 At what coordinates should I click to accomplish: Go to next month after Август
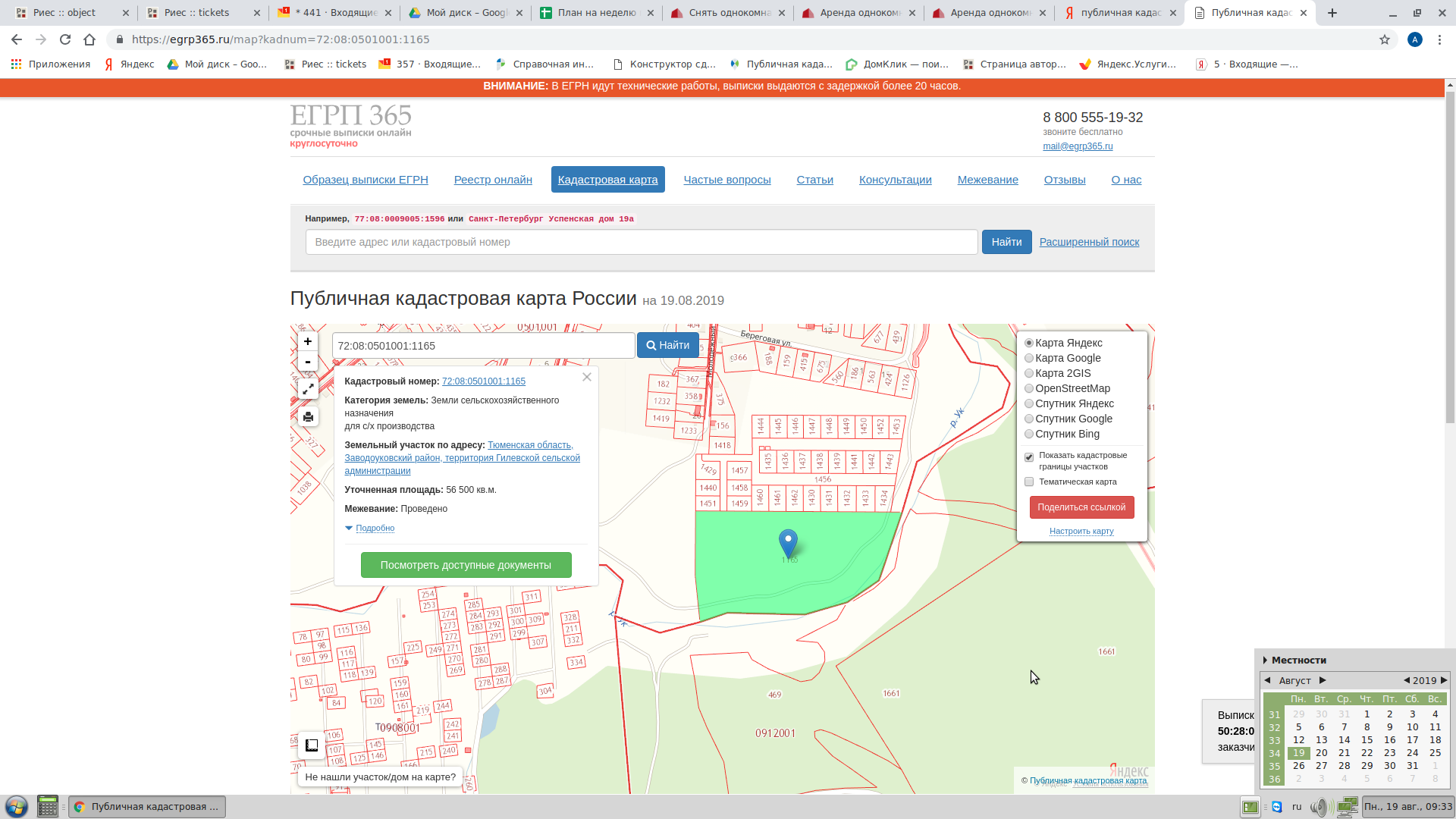click(1323, 680)
